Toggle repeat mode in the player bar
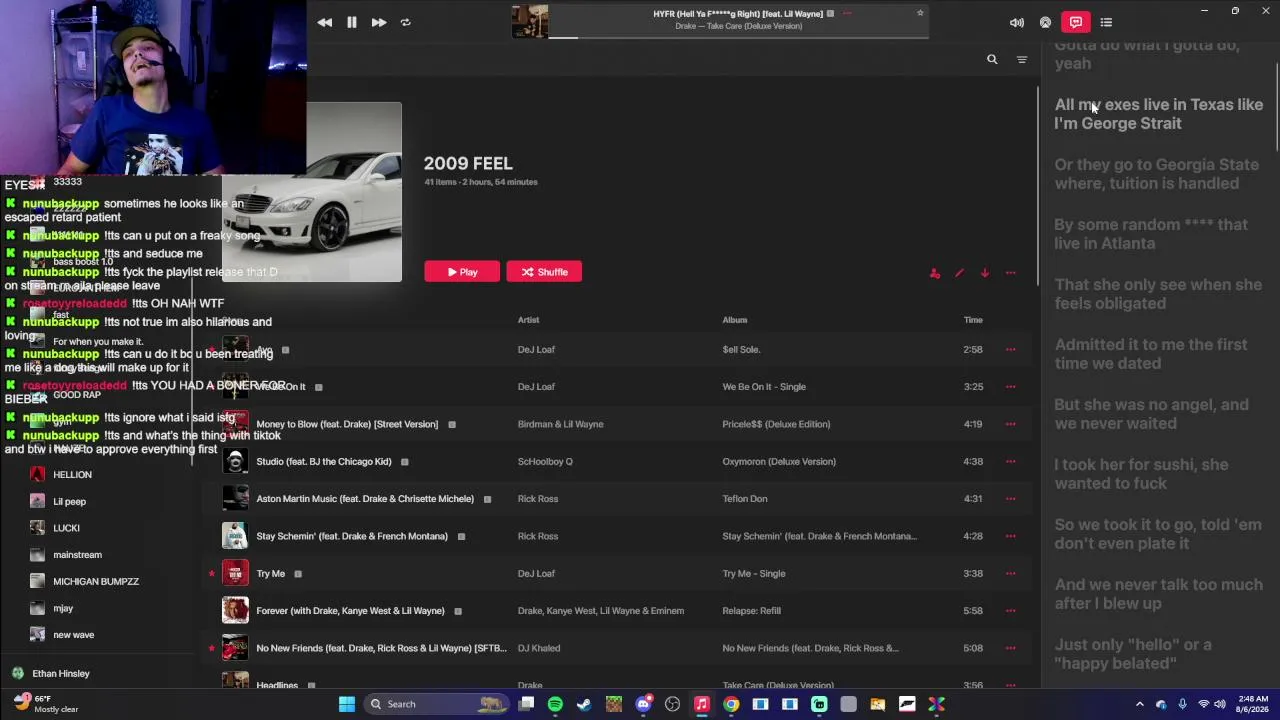This screenshot has width=1280, height=720. (405, 22)
